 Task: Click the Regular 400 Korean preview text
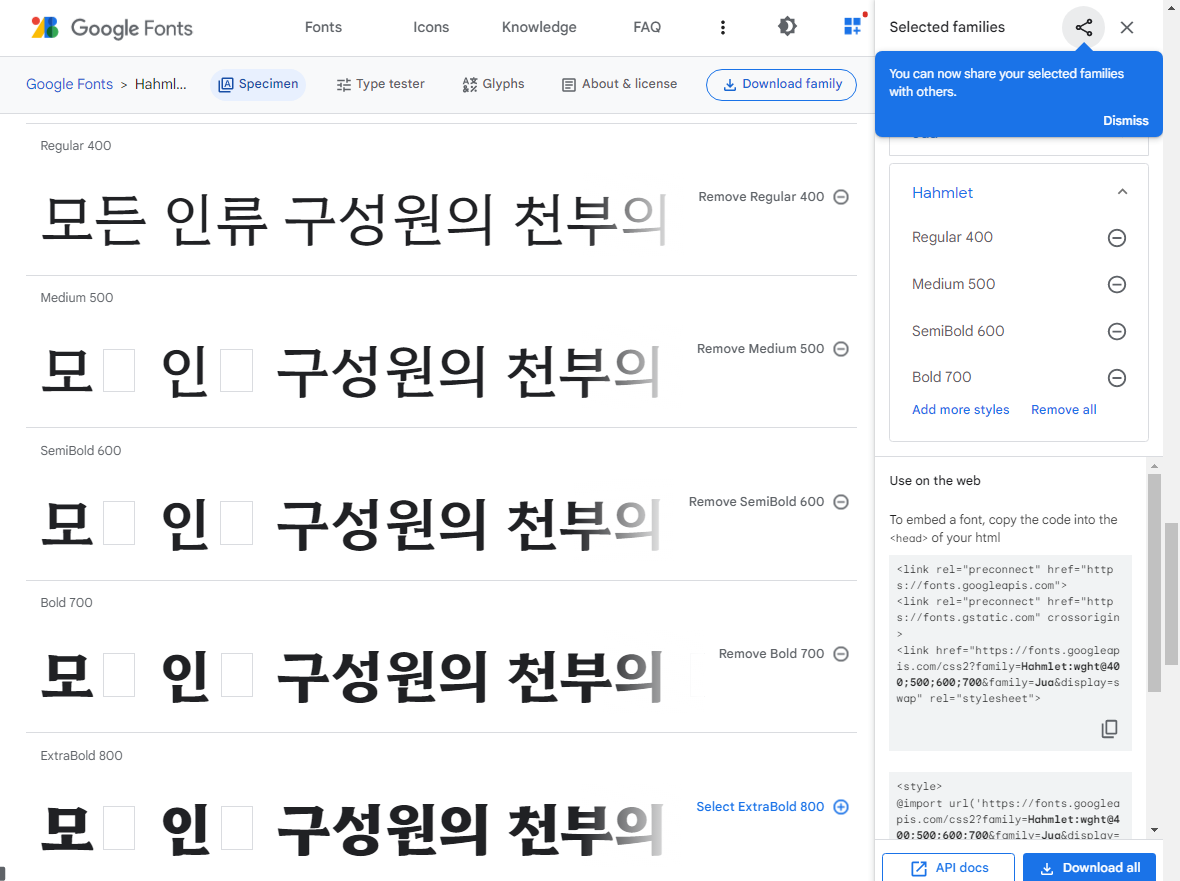point(354,220)
